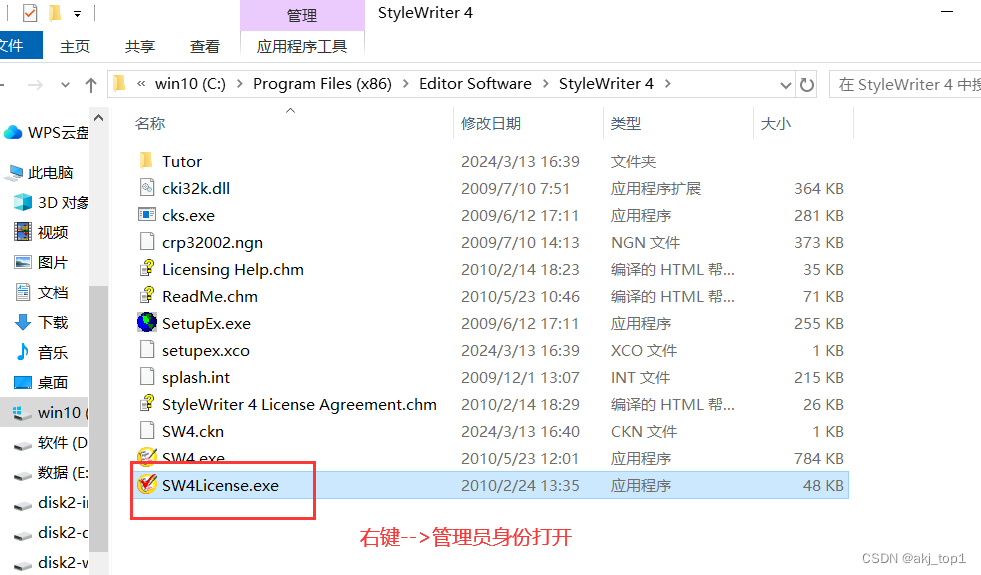Open the Tutor folder icon
The width and height of the screenshot is (981, 575).
pos(146,161)
